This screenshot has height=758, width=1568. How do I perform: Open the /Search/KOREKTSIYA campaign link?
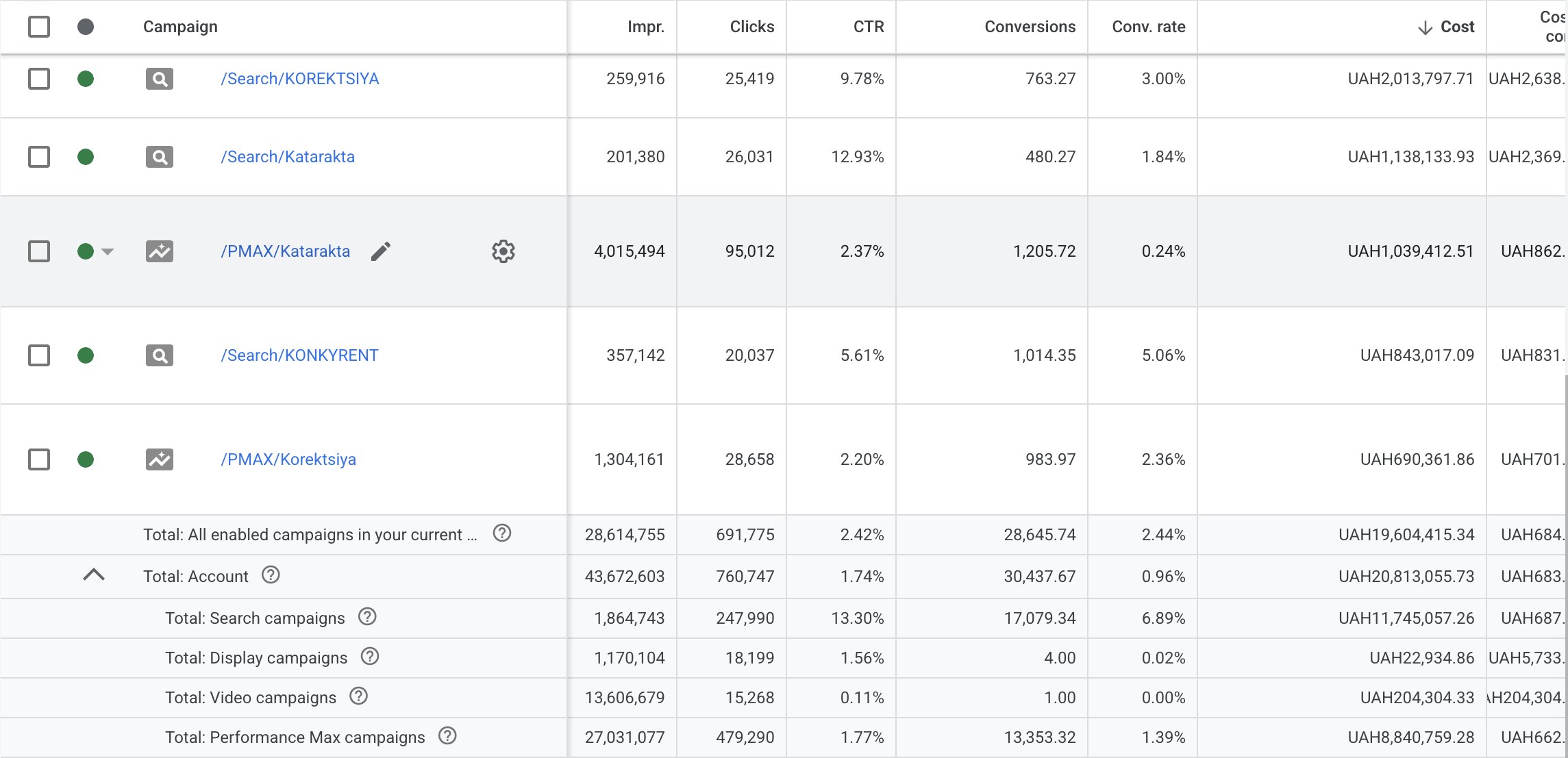(300, 79)
